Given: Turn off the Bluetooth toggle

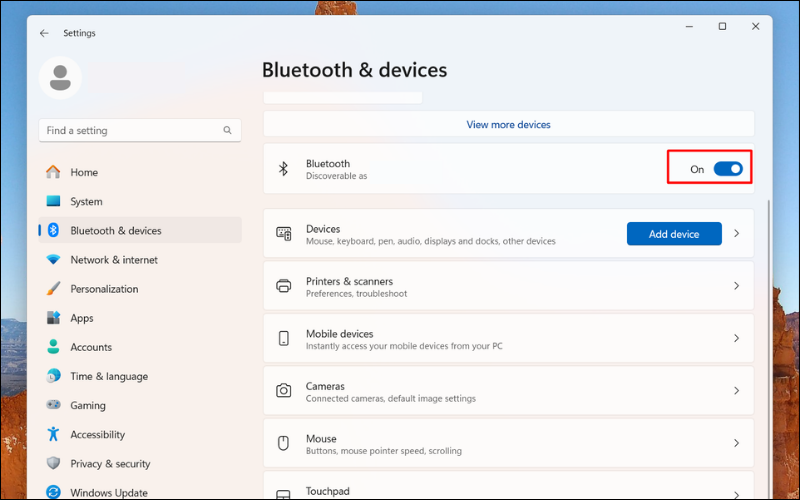Looking at the screenshot, I should click(728, 169).
